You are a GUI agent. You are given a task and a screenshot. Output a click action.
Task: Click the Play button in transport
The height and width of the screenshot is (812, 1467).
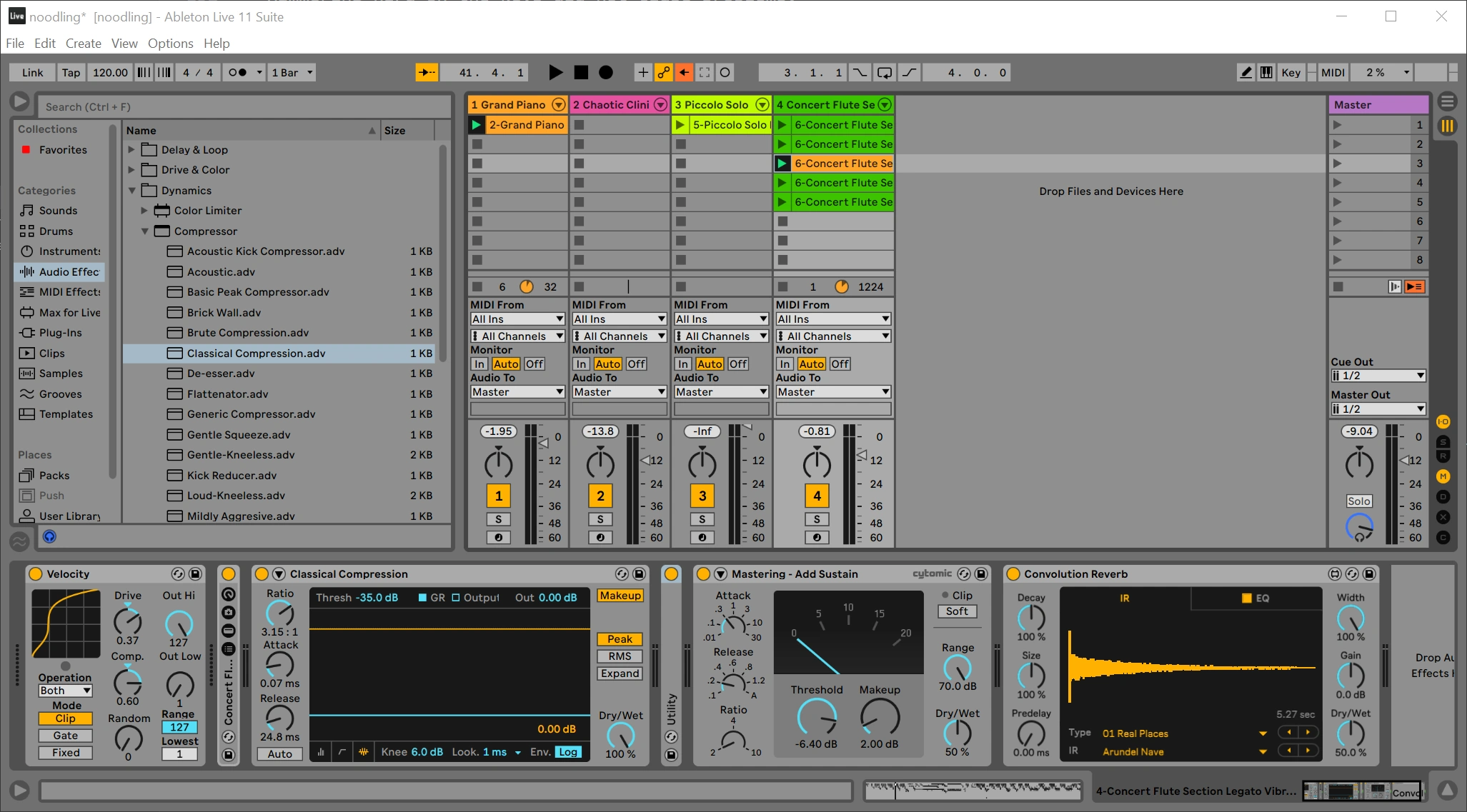pyautogui.click(x=555, y=72)
